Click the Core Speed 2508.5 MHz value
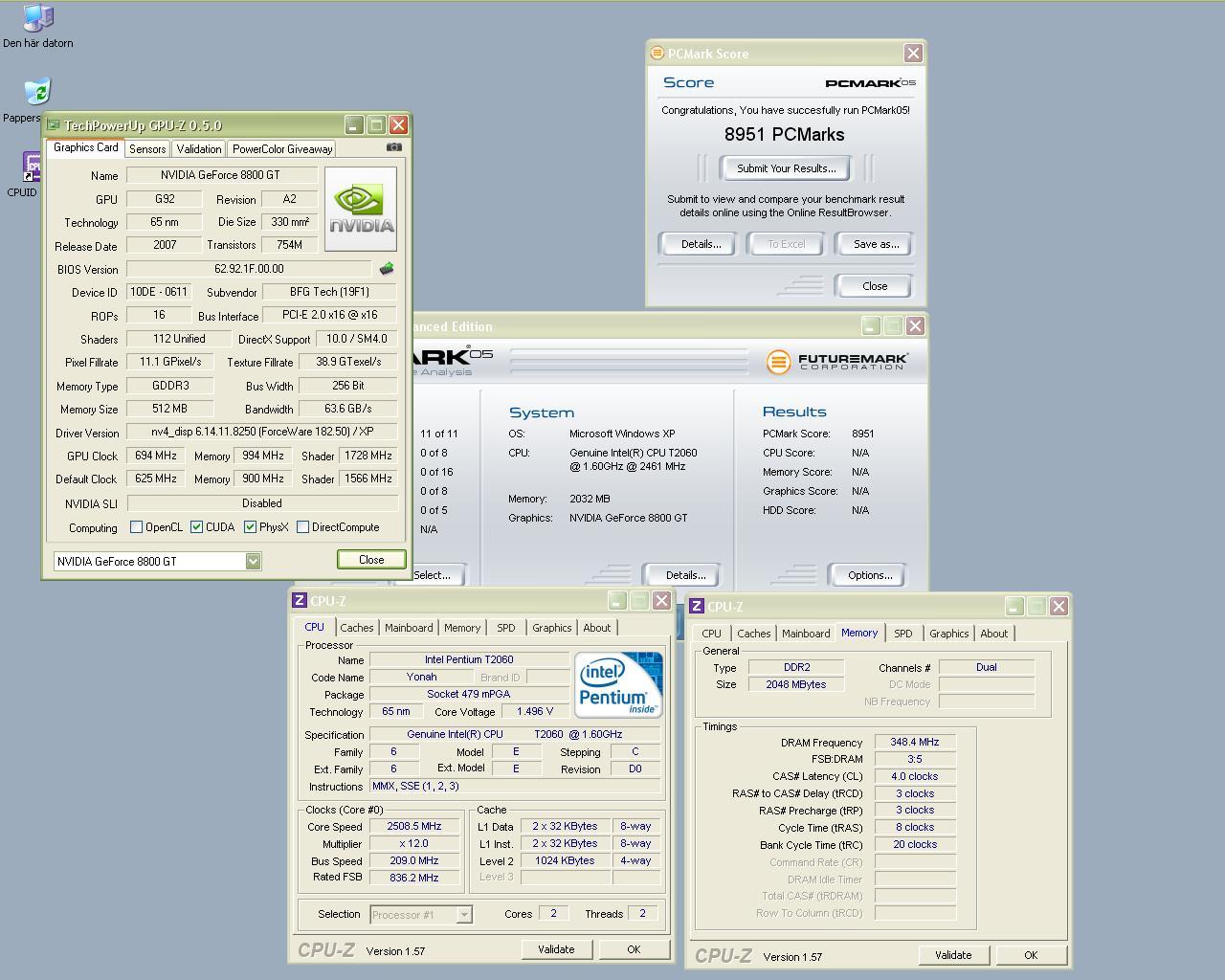 (x=414, y=826)
